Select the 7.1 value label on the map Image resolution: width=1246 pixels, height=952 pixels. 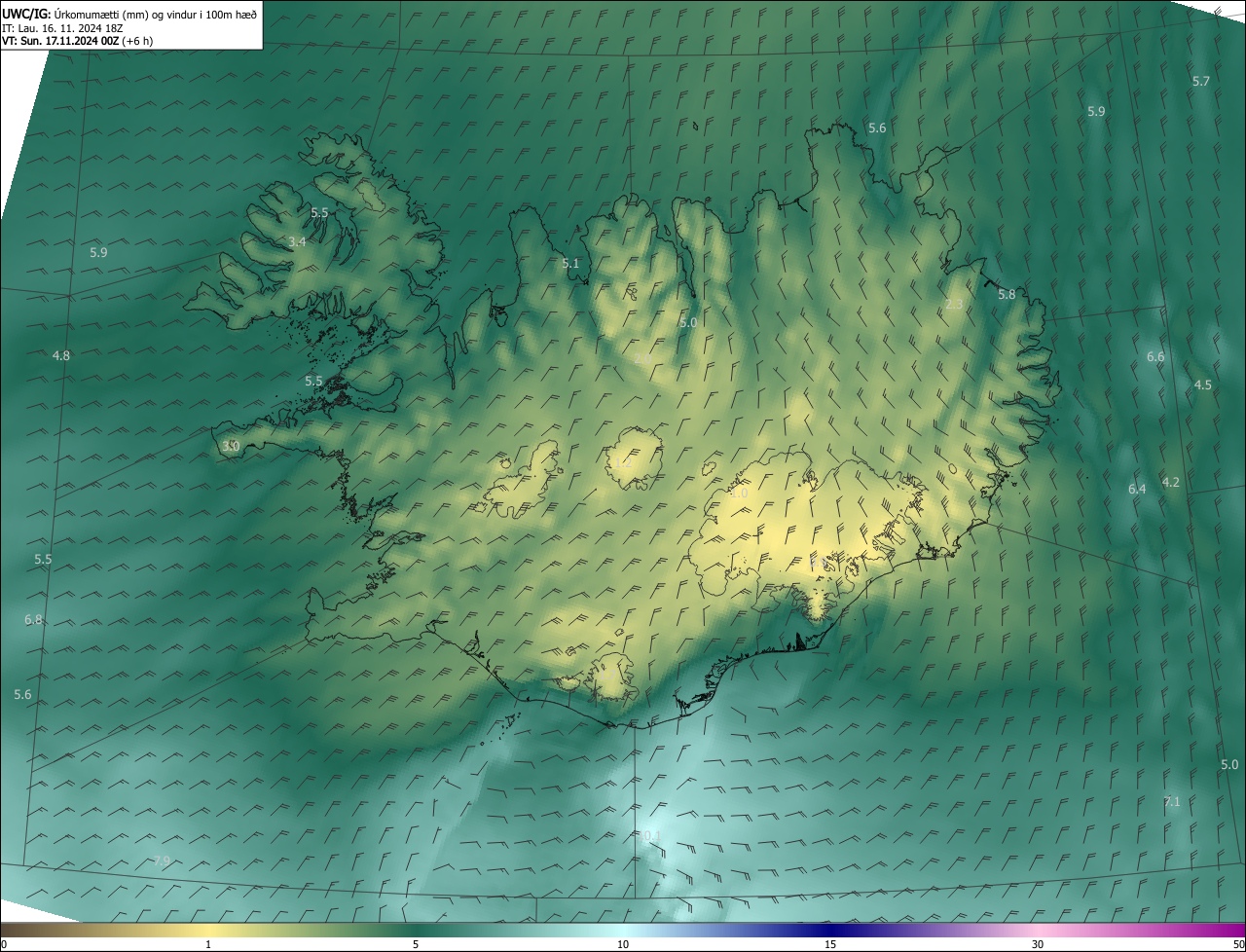(x=1172, y=801)
